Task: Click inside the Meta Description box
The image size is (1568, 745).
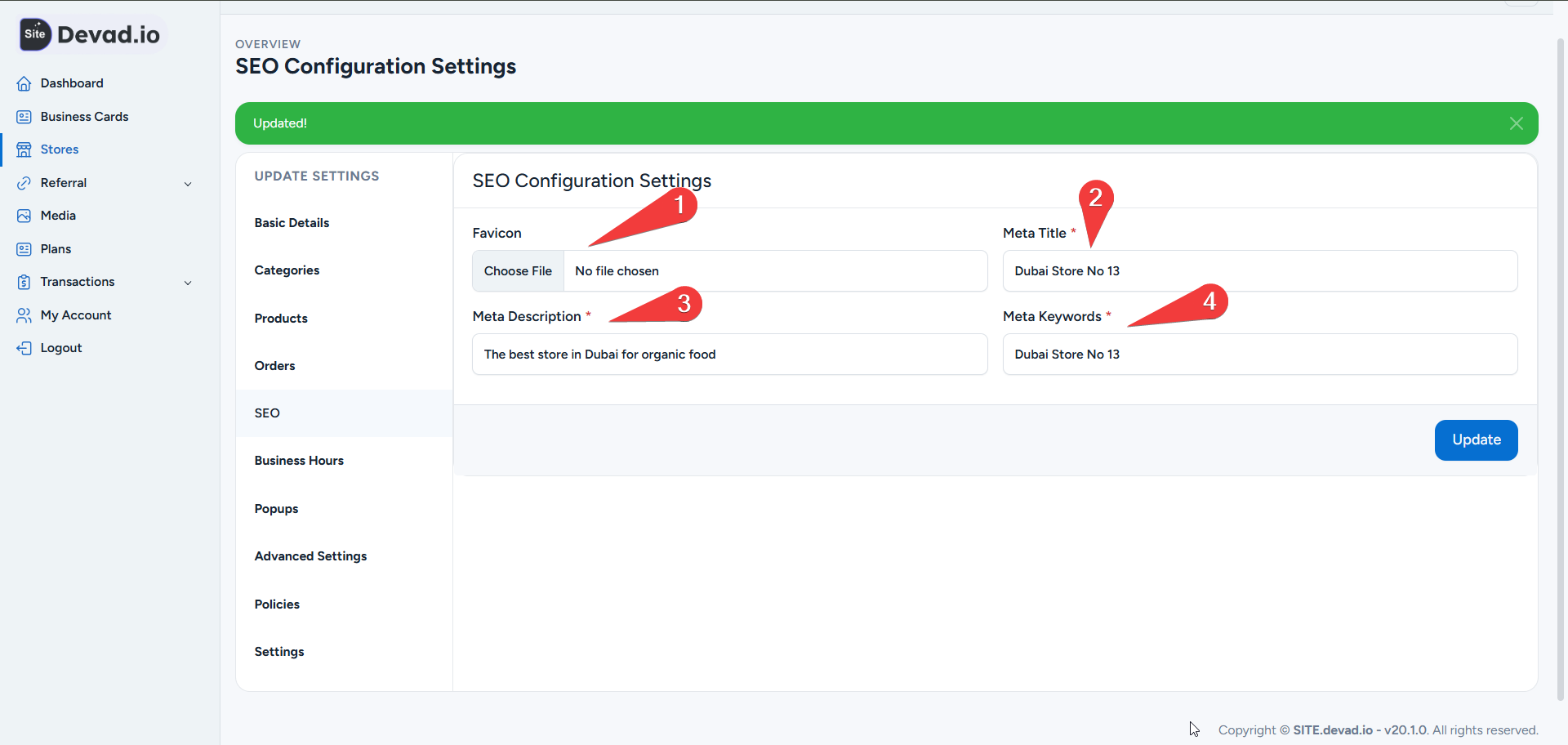Action: pyautogui.click(x=729, y=354)
